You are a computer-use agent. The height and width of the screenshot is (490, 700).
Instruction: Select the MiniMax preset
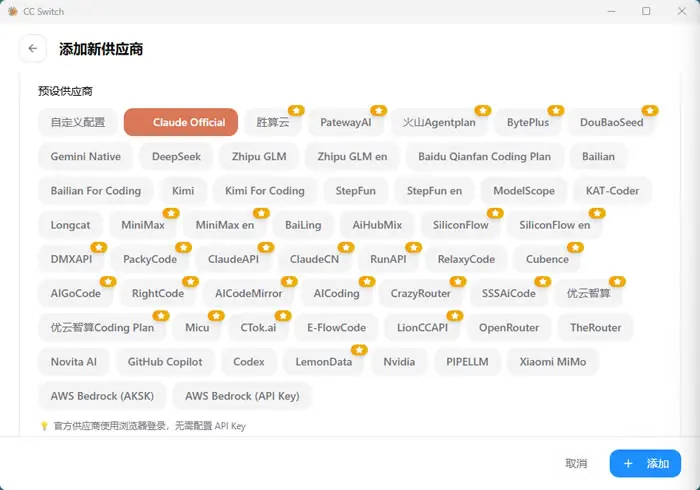pyautogui.click(x=143, y=225)
